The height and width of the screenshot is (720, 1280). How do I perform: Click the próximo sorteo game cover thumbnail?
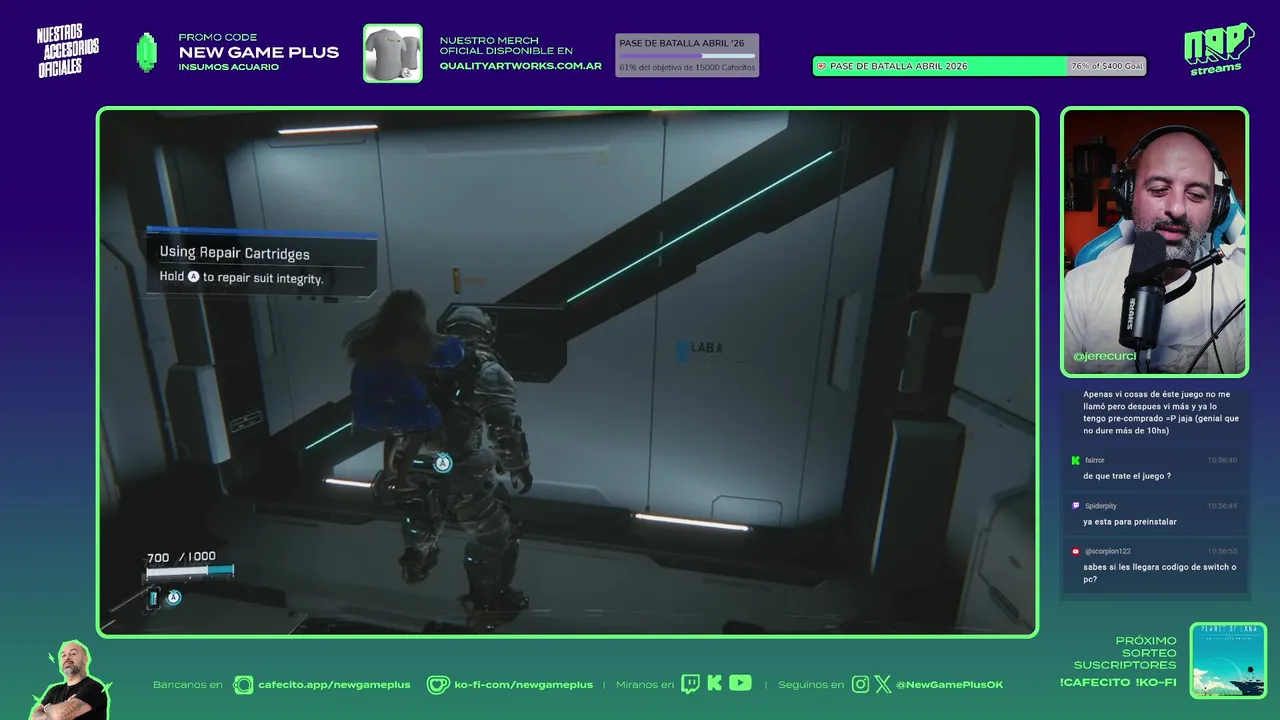click(1228, 660)
